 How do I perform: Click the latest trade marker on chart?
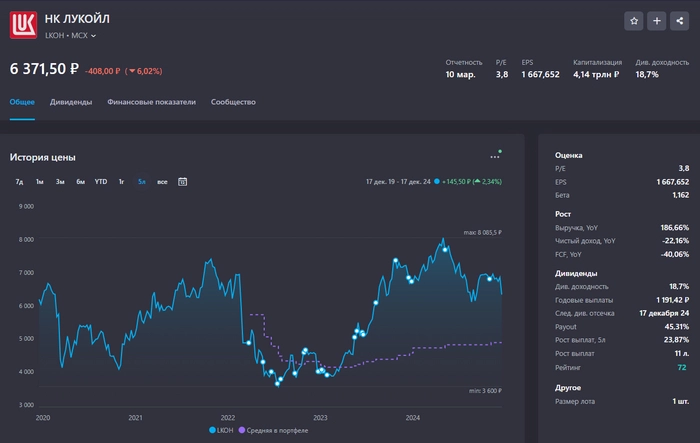click(489, 279)
